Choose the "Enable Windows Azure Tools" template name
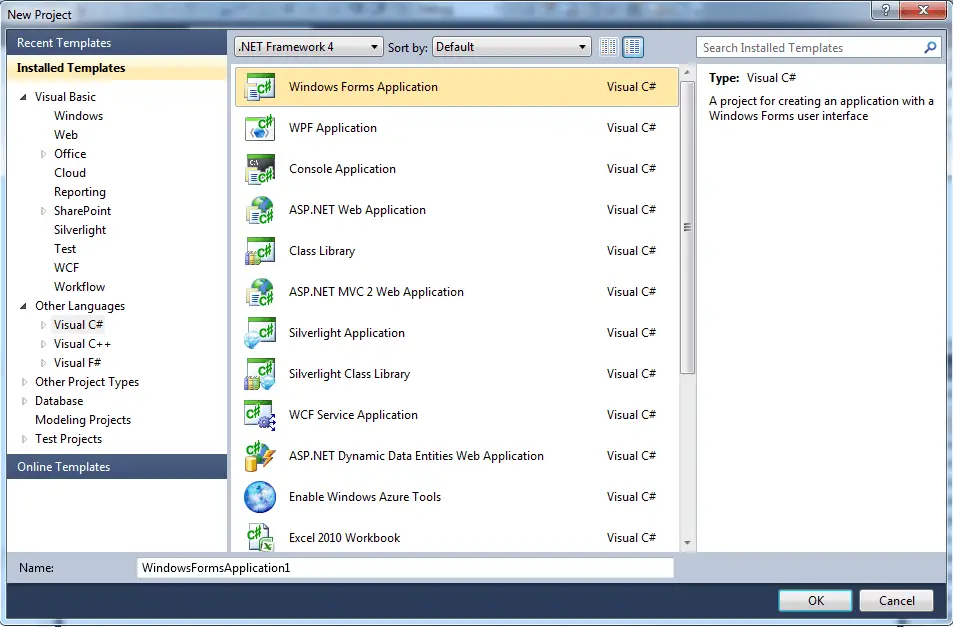 pyautogui.click(x=365, y=497)
